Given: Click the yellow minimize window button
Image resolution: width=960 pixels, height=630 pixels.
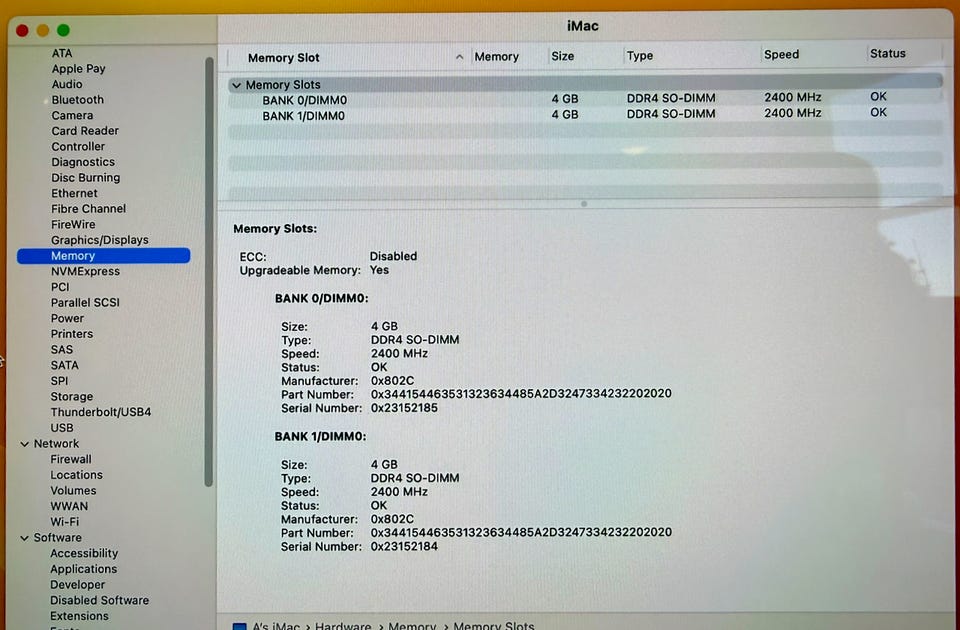Looking at the screenshot, I should (43, 31).
